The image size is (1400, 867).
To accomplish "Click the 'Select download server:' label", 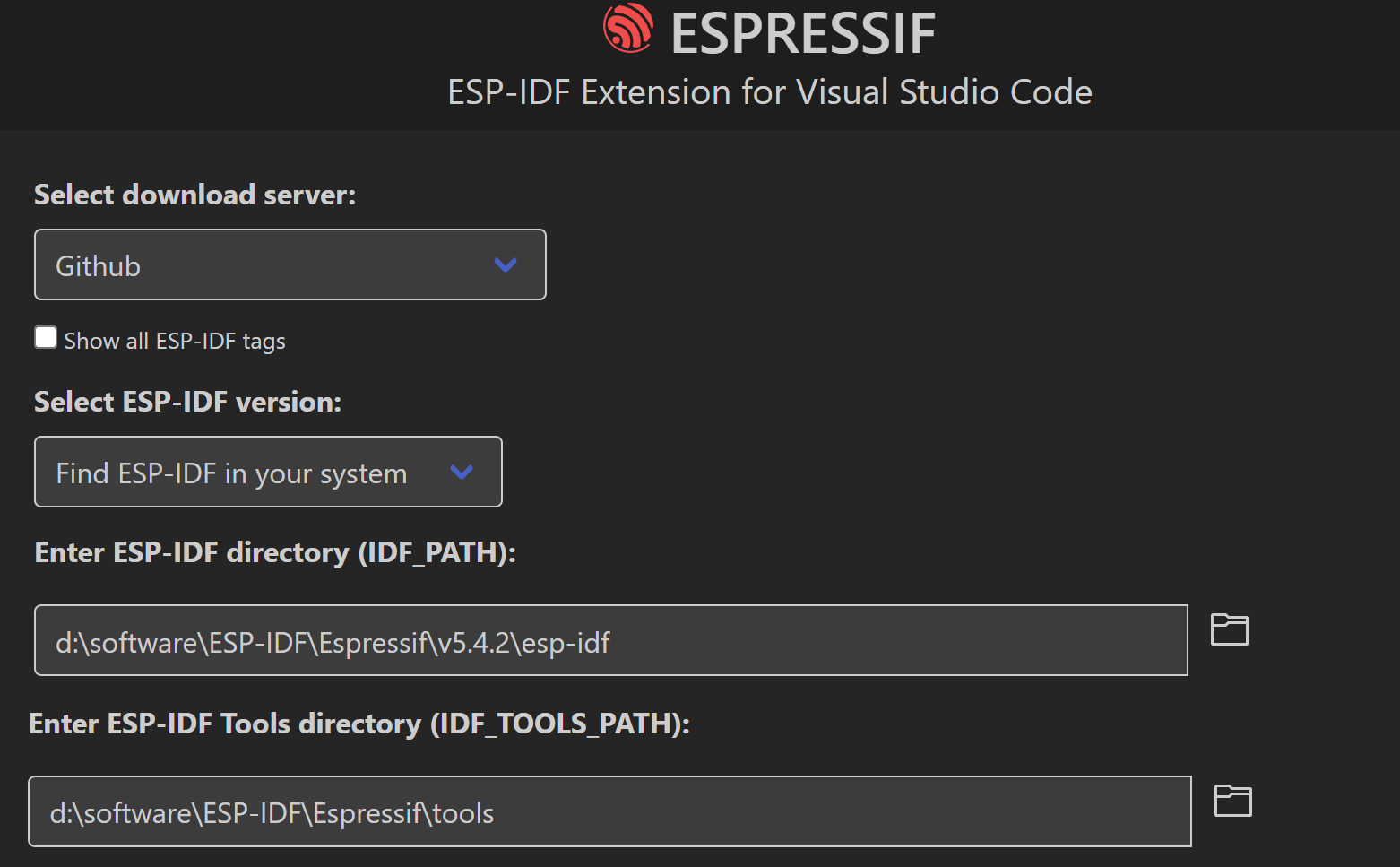I will [x=194, y=195].
